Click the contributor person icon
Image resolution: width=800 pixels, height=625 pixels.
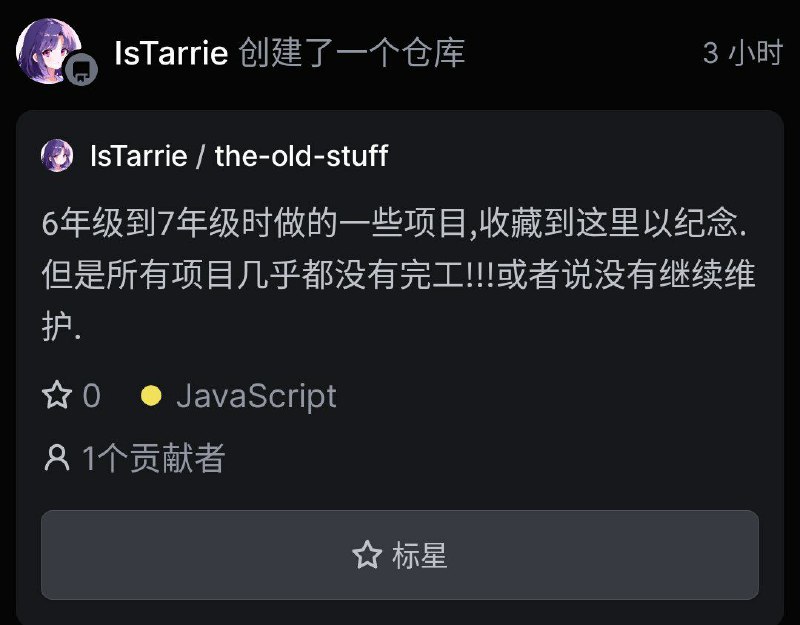click(x=53, y=456)
